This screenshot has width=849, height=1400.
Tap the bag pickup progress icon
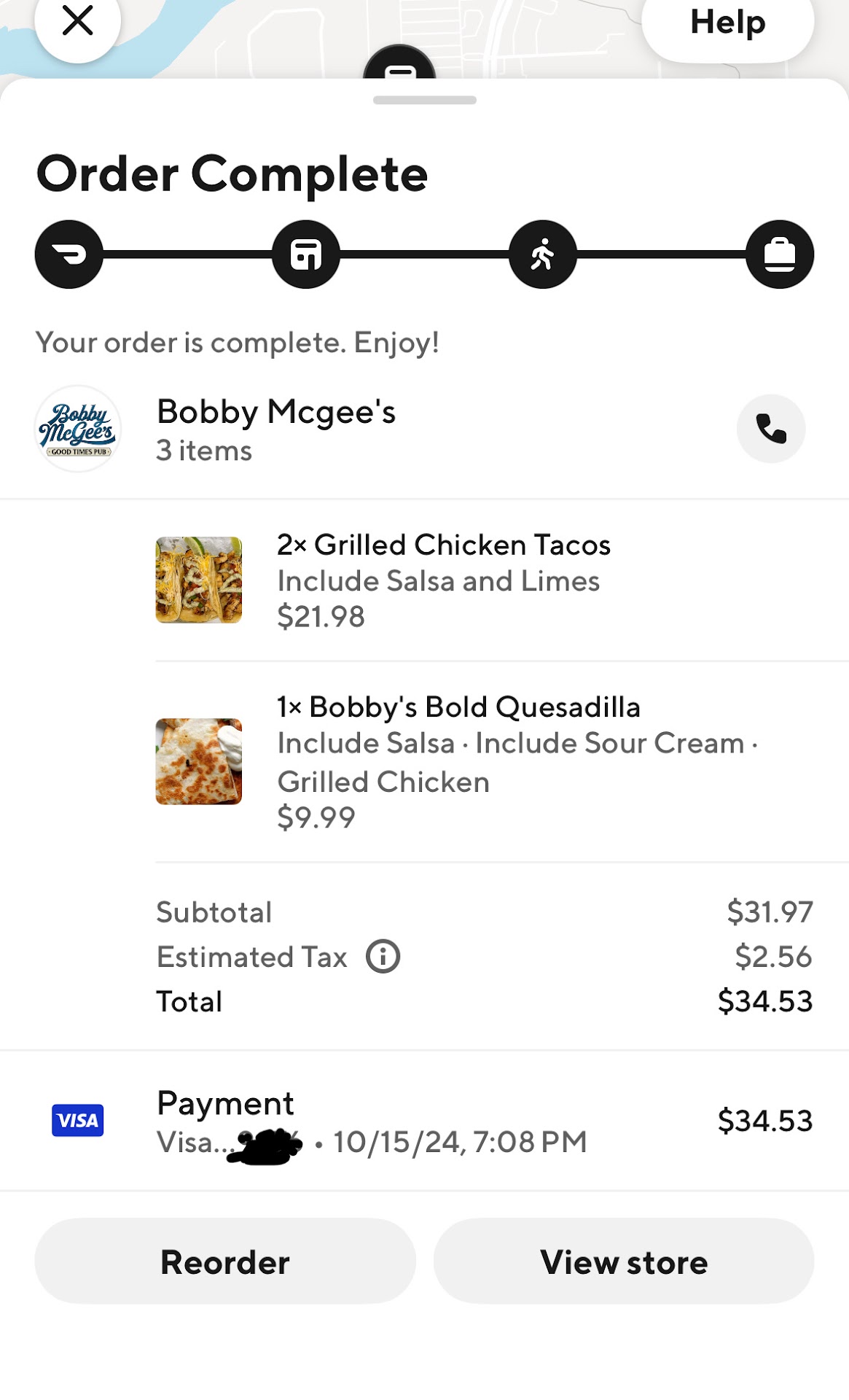(779, 254)
